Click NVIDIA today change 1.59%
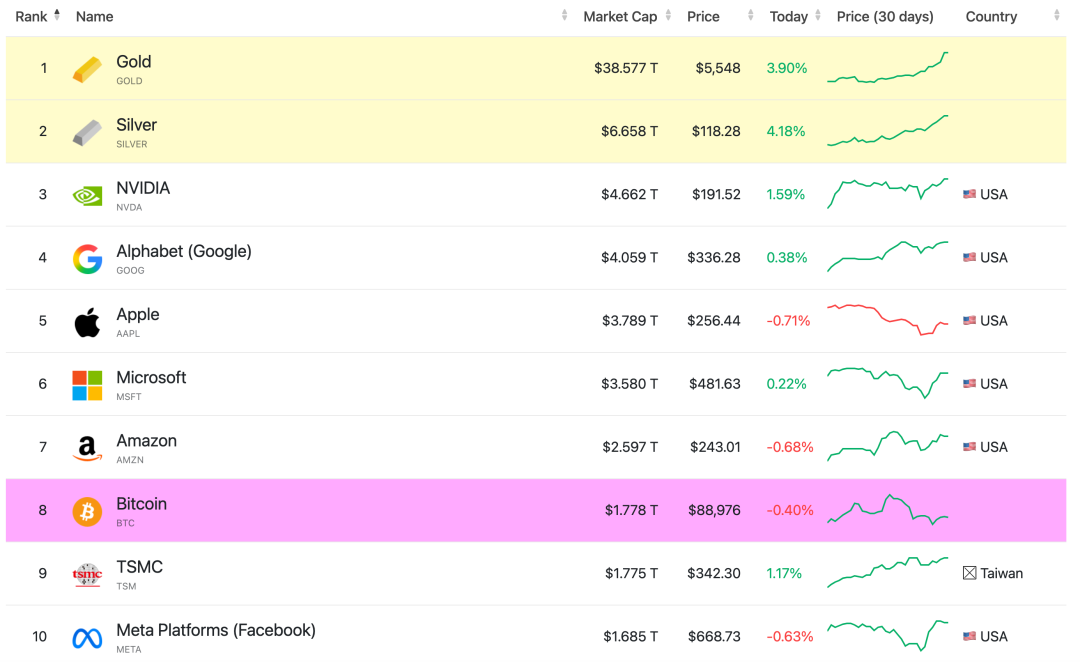The height and width of the screenshot is (662, 1080). tap(786, 194)
